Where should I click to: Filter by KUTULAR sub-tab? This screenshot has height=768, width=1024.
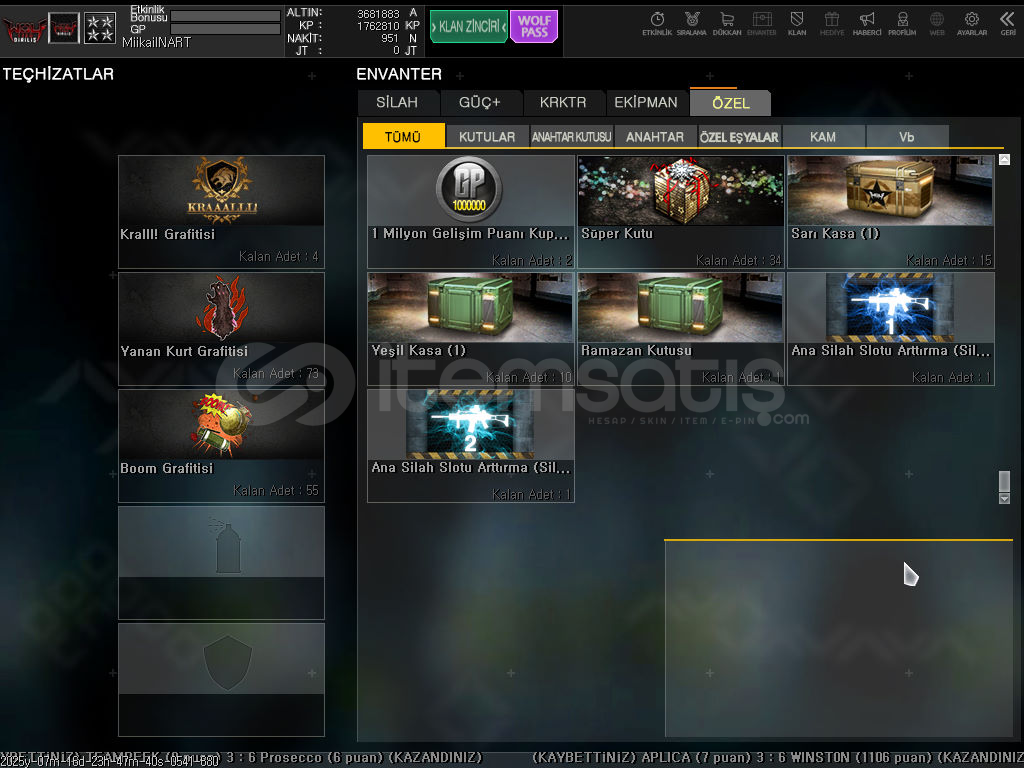[x=487, y=136]
